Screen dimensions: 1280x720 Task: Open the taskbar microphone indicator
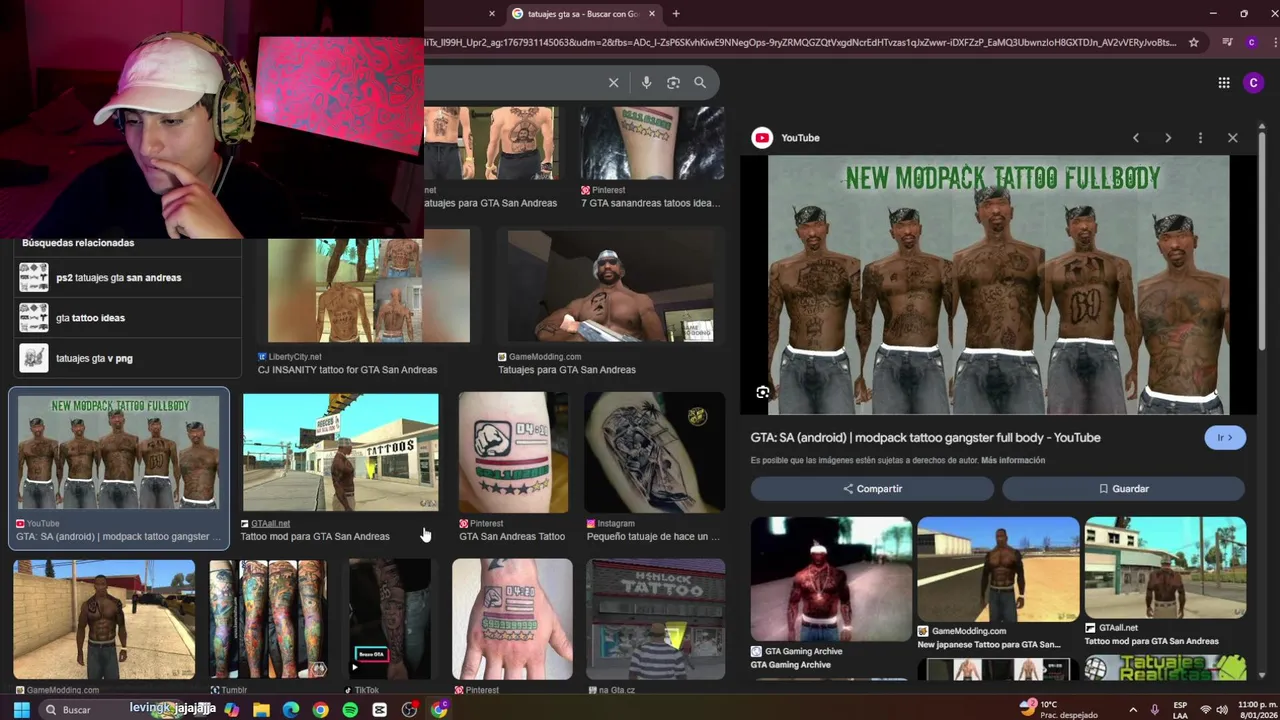(1155, 710)
